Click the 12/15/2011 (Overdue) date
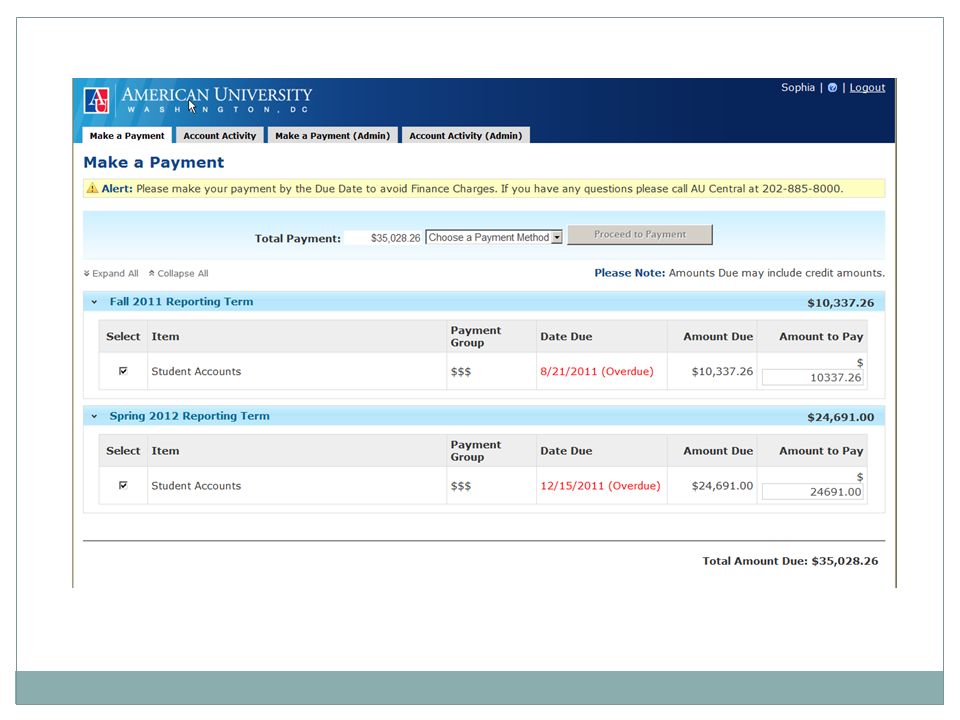Screen dimensions: 960x720 600,486
